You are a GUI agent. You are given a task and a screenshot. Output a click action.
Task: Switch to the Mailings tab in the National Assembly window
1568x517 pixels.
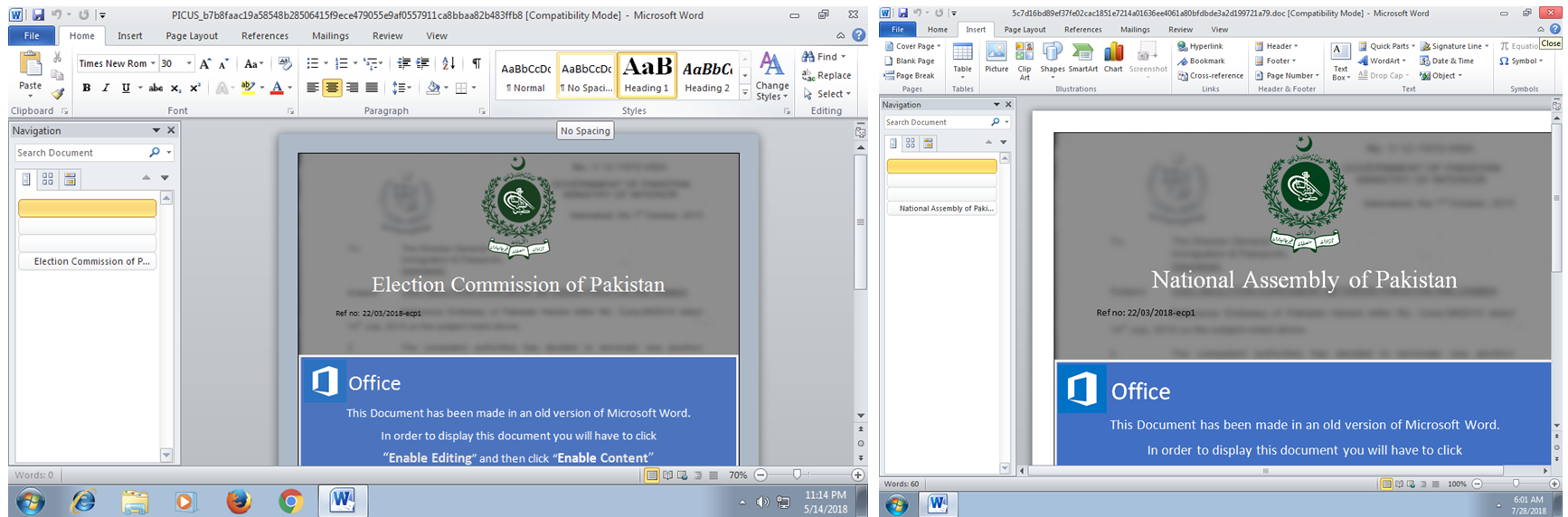click(x=1135, y=30)
